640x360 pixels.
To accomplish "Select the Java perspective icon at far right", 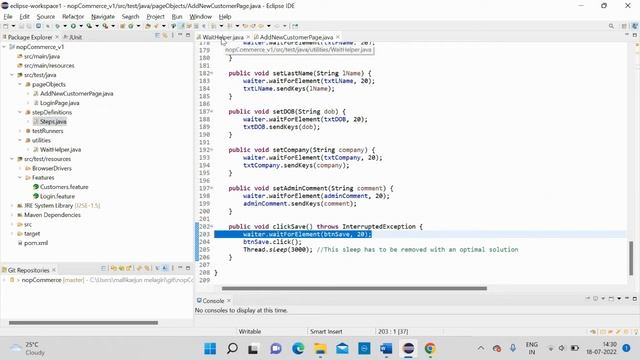I will (x=635, y=26).
